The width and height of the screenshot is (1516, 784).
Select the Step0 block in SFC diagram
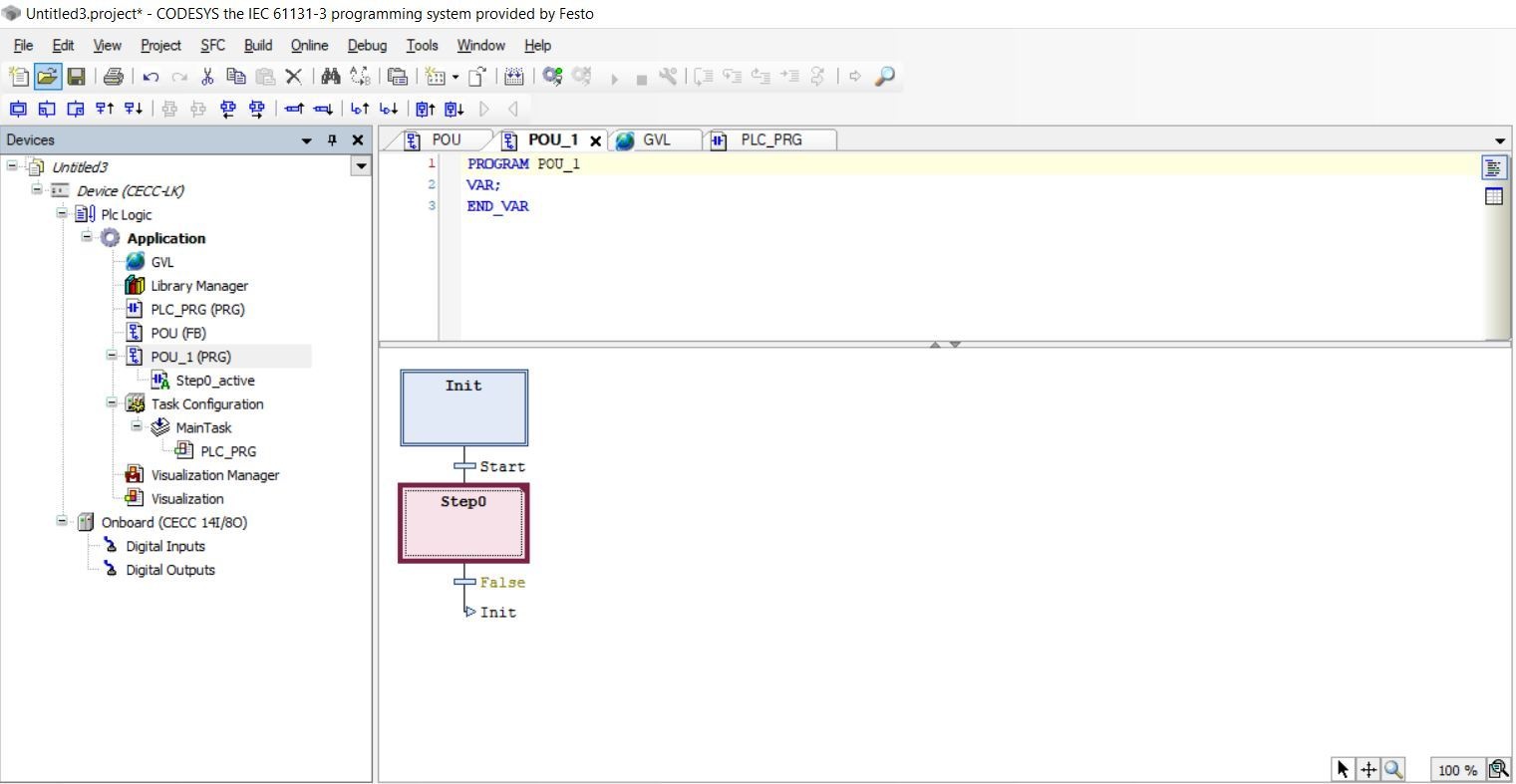463,523
